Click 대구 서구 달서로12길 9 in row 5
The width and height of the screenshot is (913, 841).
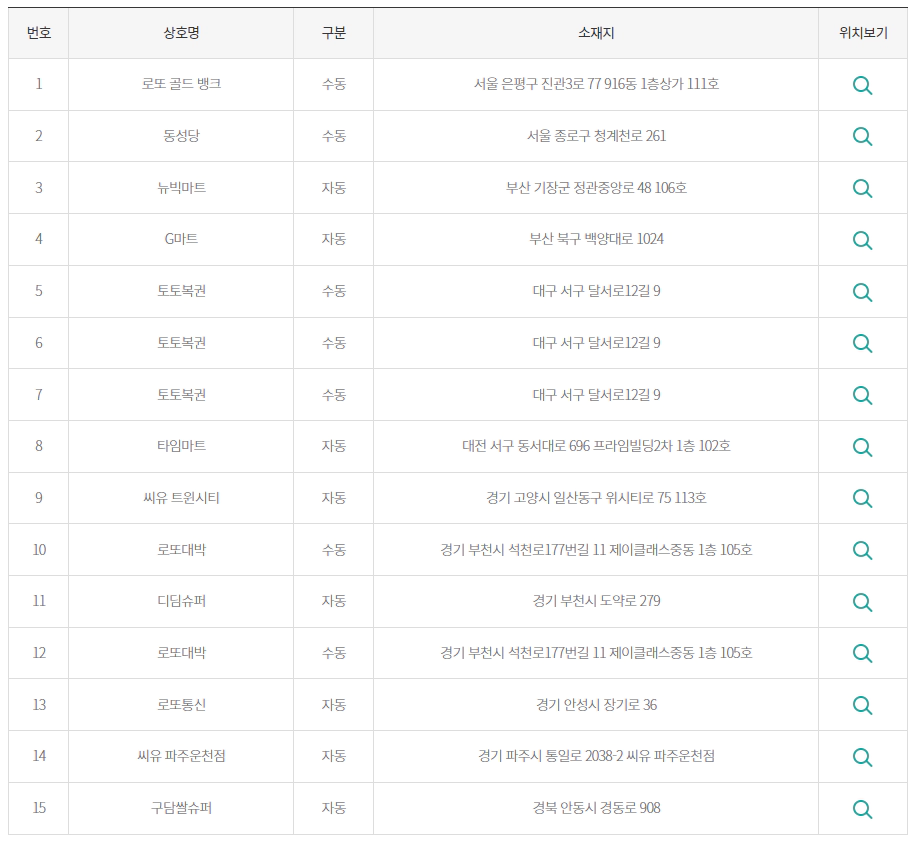[x=596, y=291]
